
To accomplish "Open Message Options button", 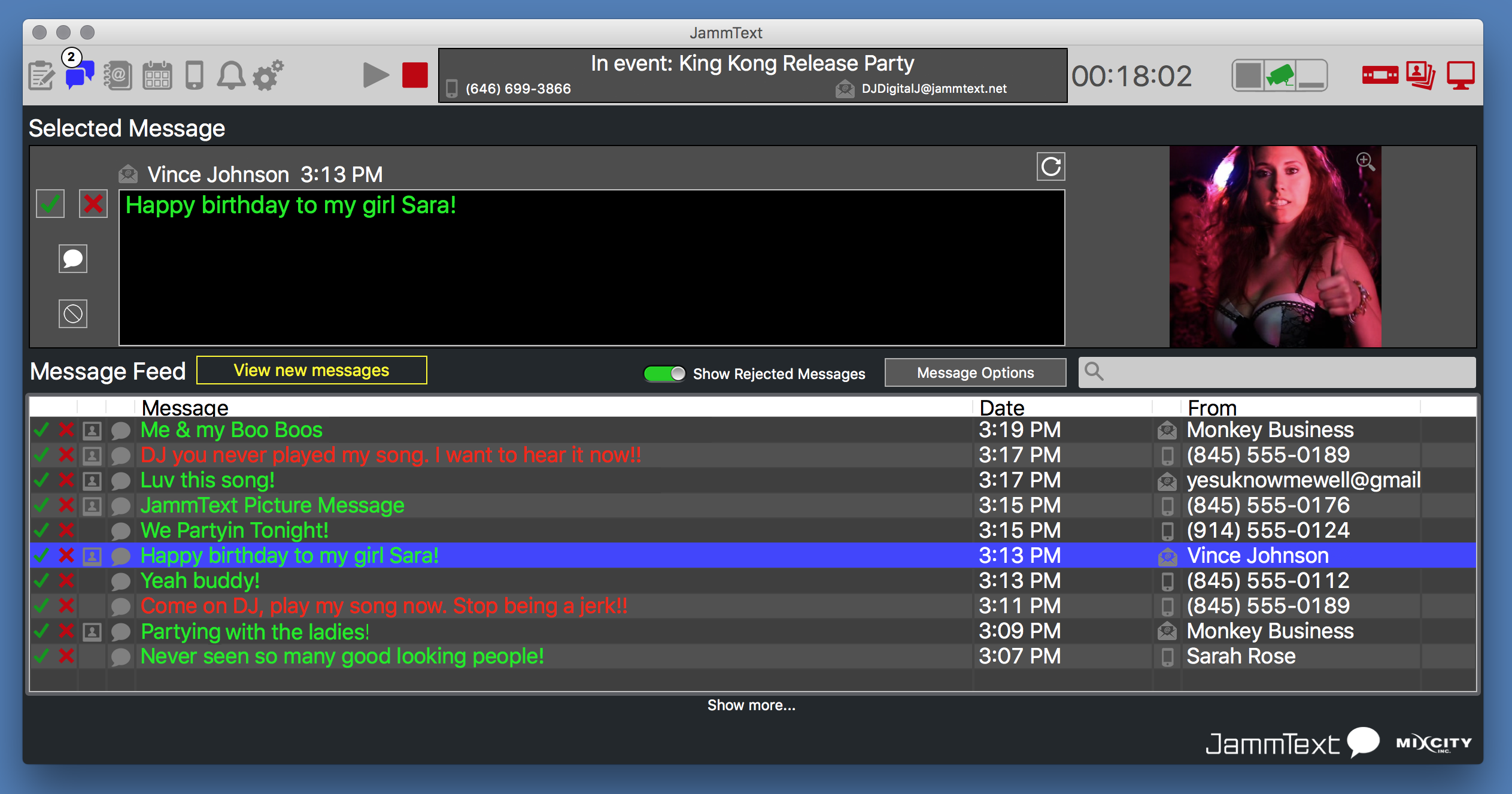I will (x=975, y=373).
